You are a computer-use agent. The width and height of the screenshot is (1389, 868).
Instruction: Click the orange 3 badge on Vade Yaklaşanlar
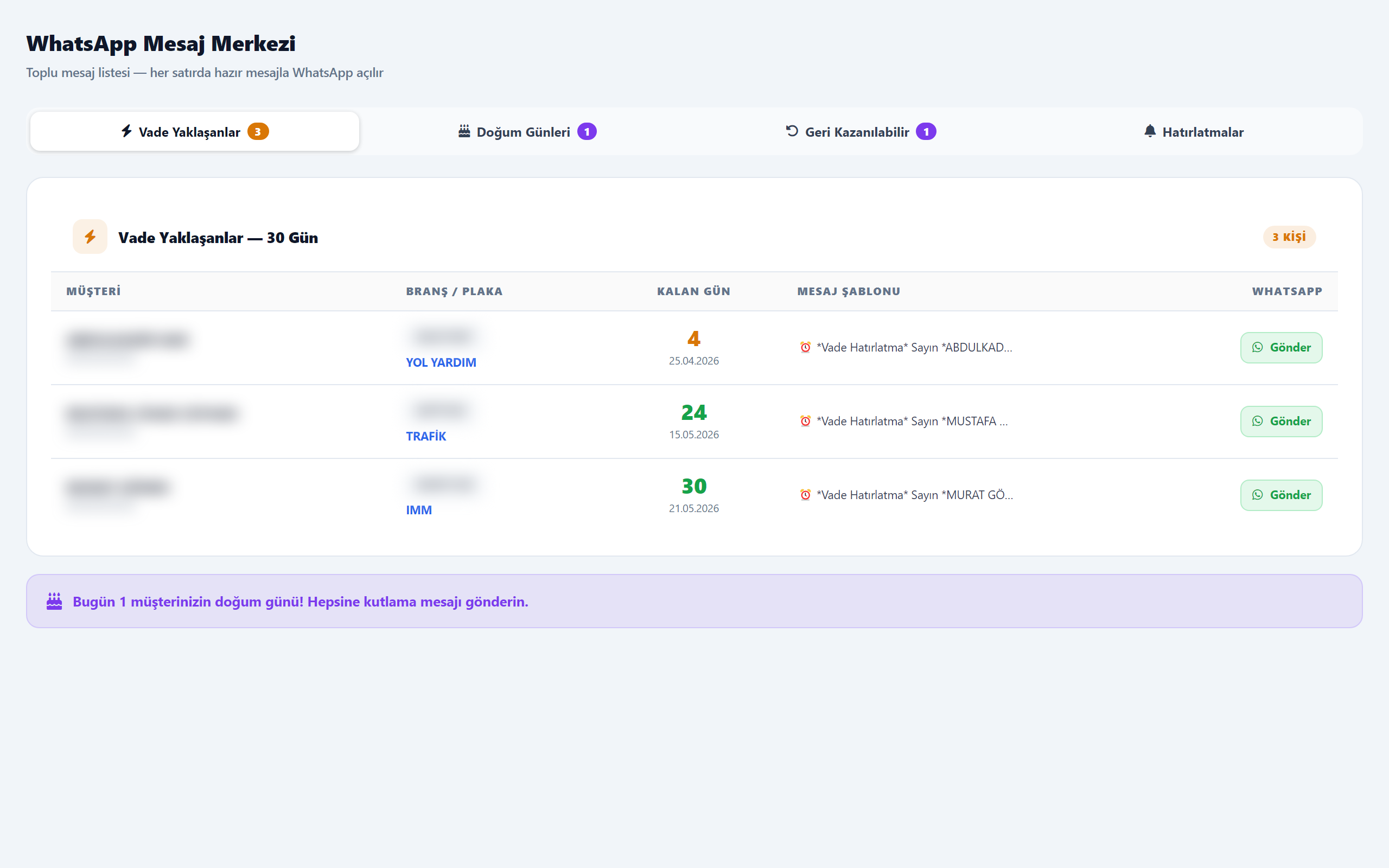tap(258, 131)
